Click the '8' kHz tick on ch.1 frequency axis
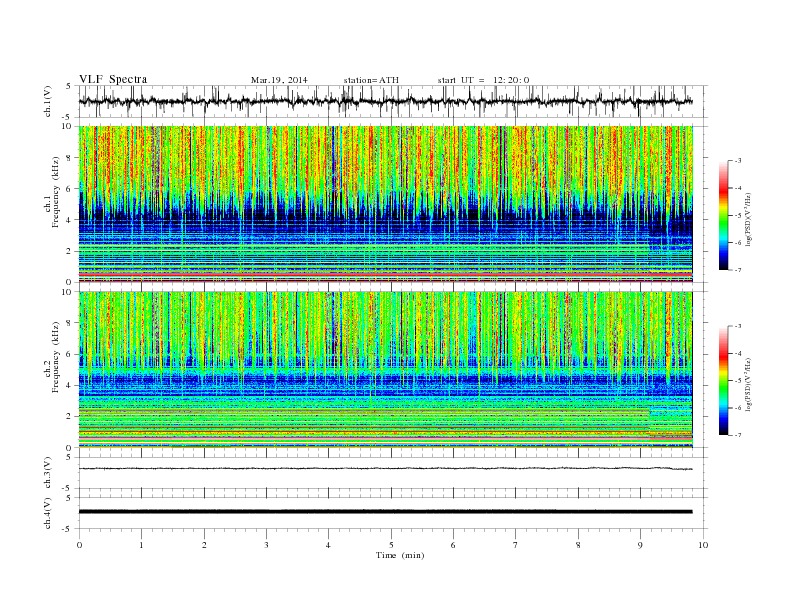Viewport: 792px width, 612px height. (69, 158)
